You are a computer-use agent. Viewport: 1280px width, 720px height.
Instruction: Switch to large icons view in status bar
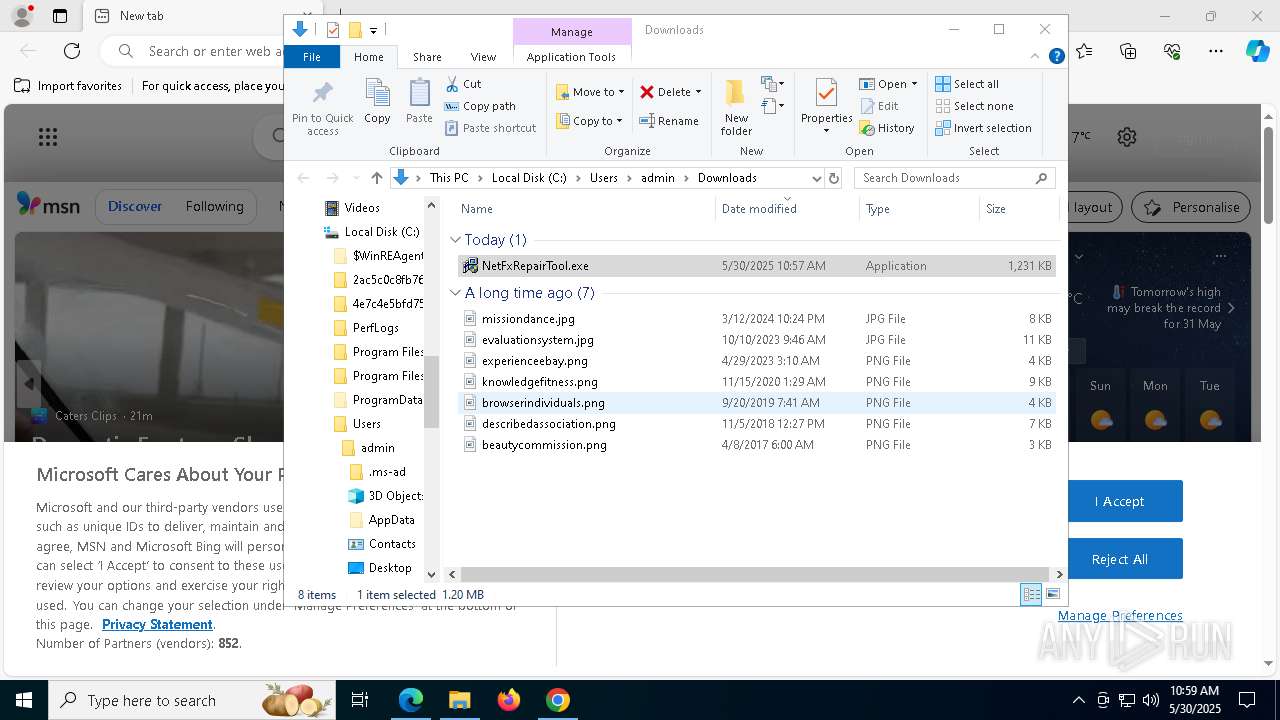pyautogui.click(x=1052, y=594)
